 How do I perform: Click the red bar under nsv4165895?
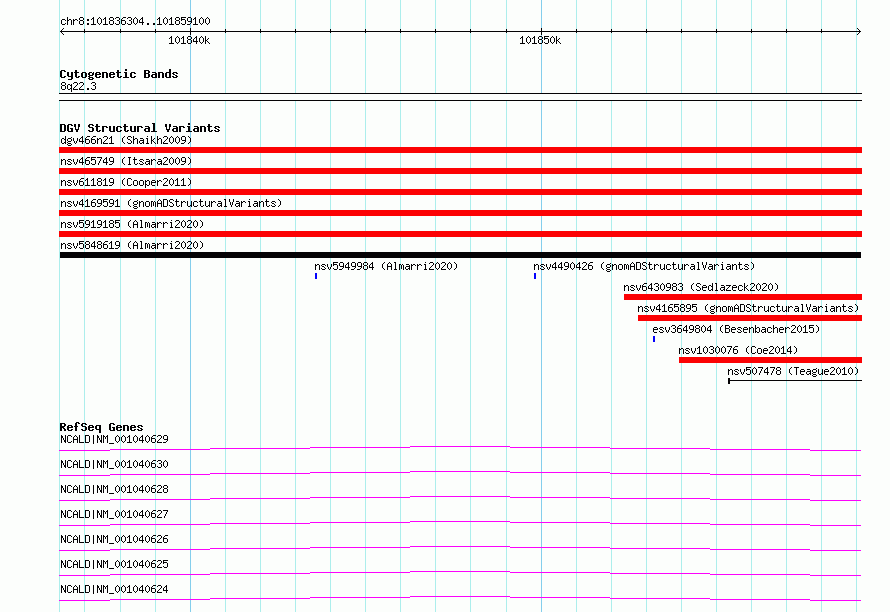click(750, 318)
